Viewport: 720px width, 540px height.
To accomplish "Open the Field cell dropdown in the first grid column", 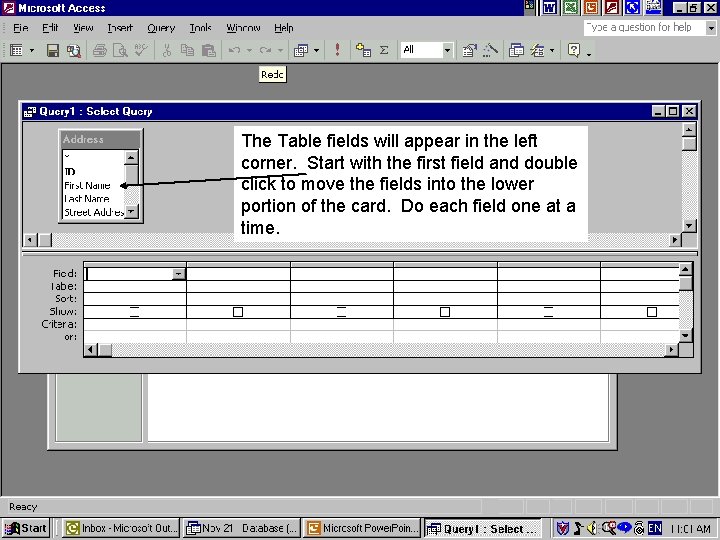I will pos(178,274).
